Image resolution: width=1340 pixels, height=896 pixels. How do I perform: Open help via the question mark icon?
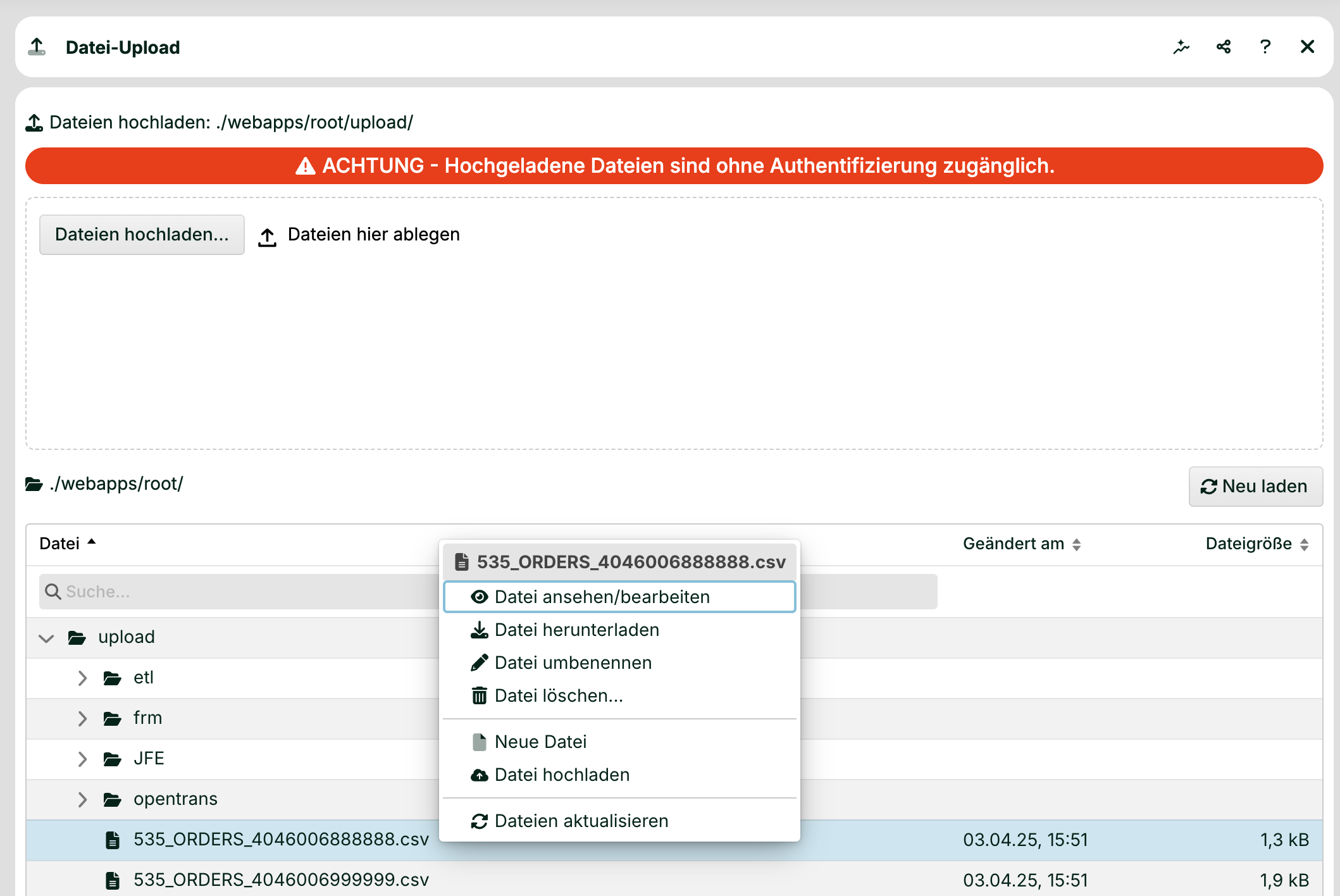[x=1265, y=47]
